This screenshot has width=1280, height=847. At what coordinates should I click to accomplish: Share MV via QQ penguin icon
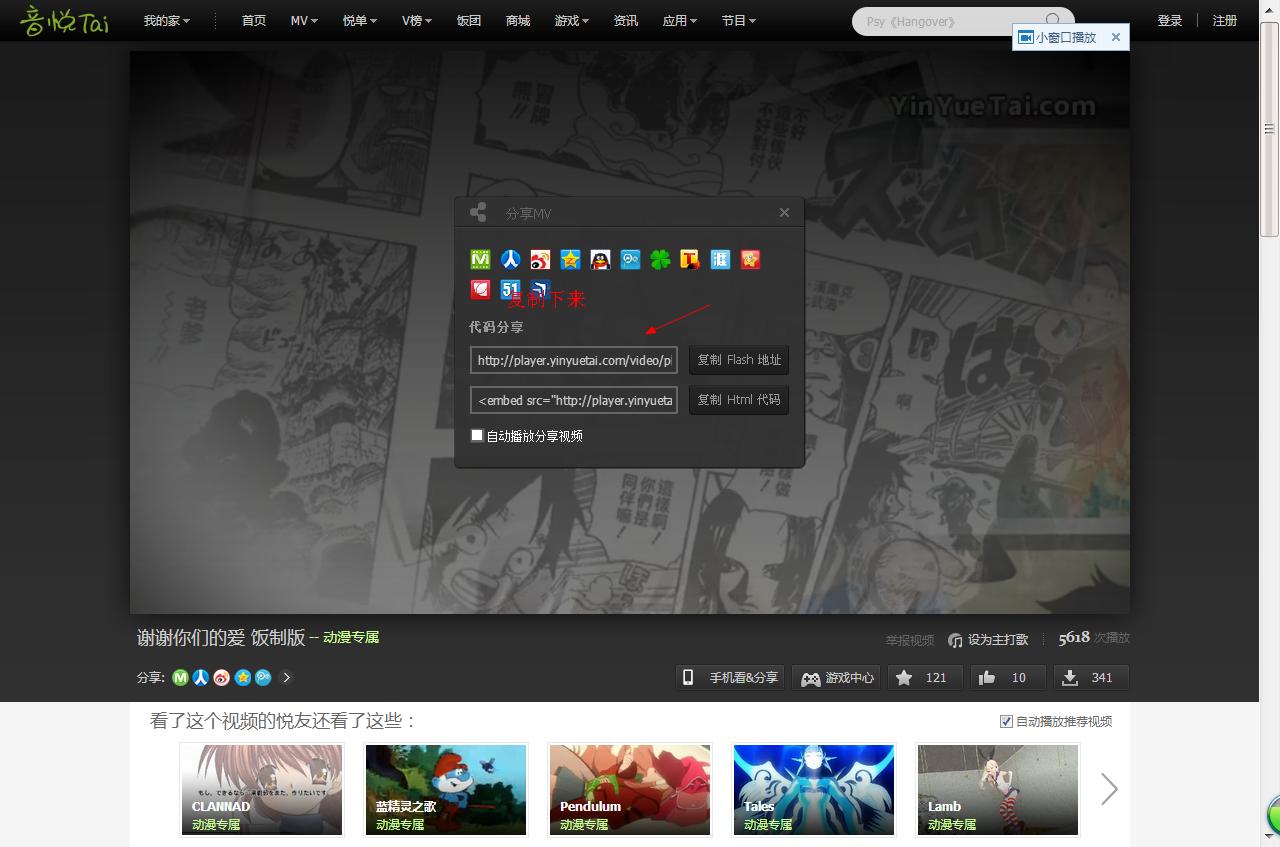click(x=600, y=260)
